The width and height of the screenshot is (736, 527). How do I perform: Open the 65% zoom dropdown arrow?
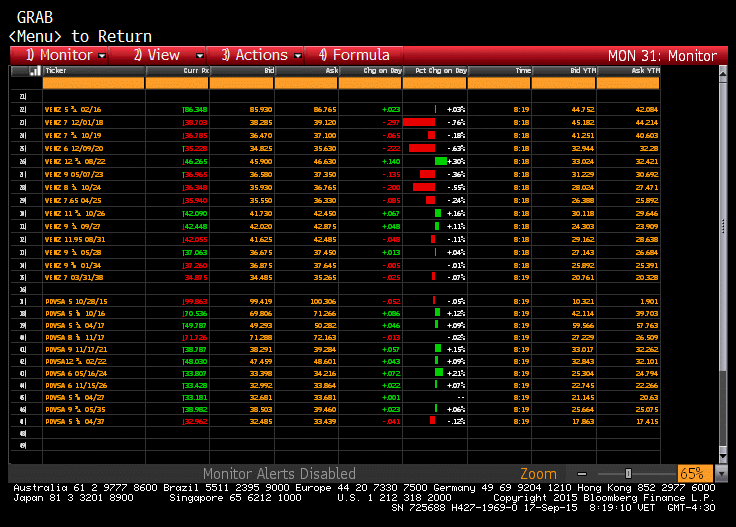[721, 474]
